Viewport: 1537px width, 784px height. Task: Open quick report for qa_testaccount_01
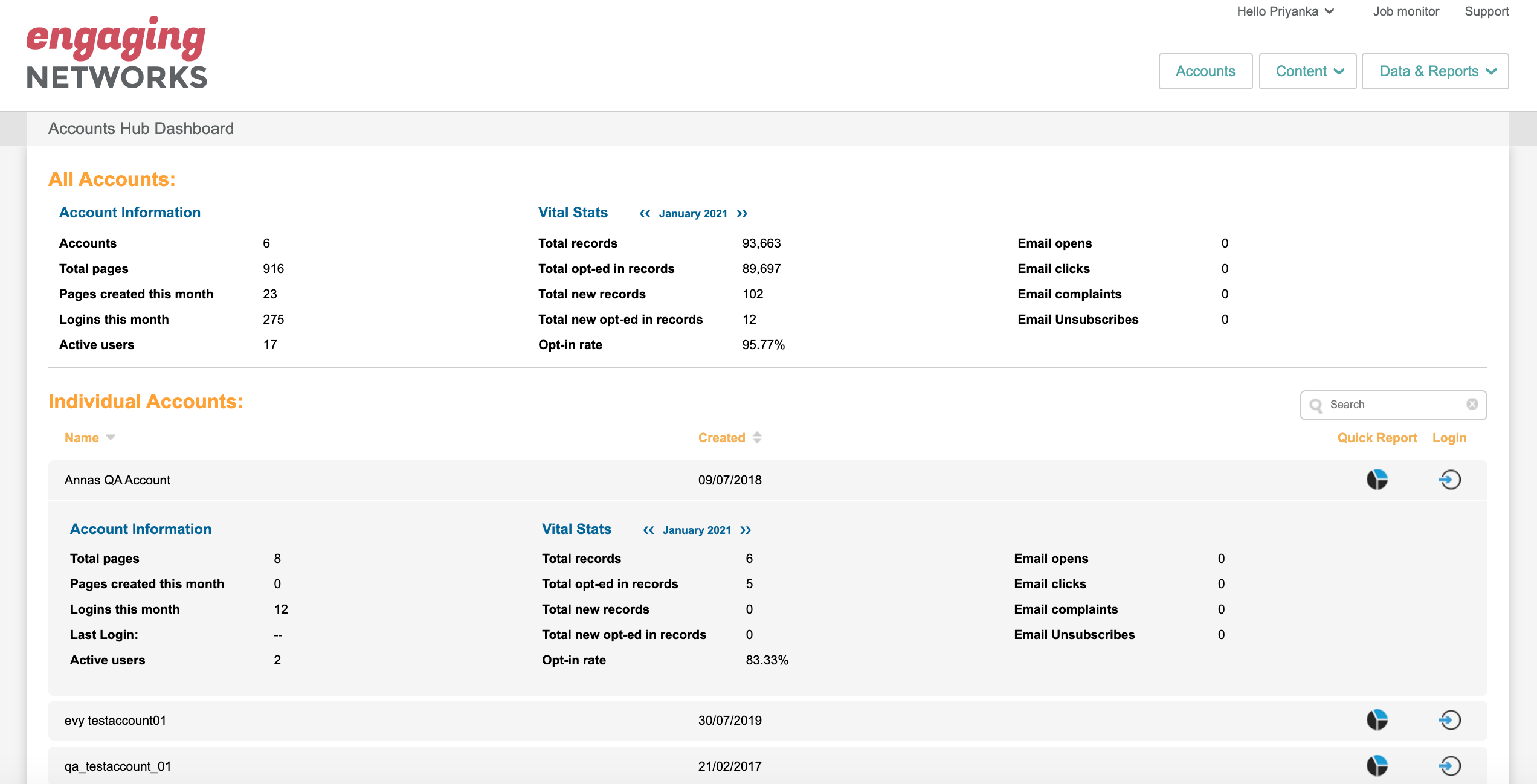point(1377,766)
